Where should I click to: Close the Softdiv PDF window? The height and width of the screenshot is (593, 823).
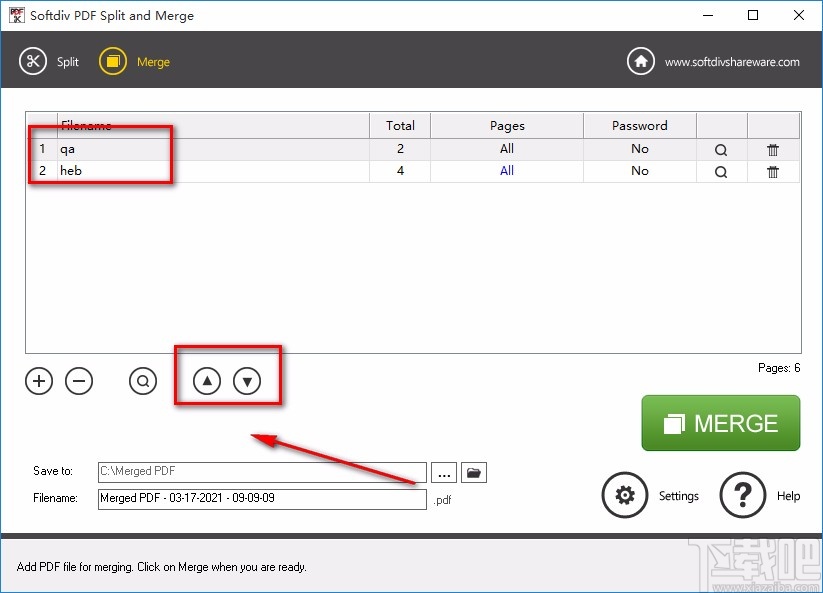pyautogui.click(x=798, y=15)
